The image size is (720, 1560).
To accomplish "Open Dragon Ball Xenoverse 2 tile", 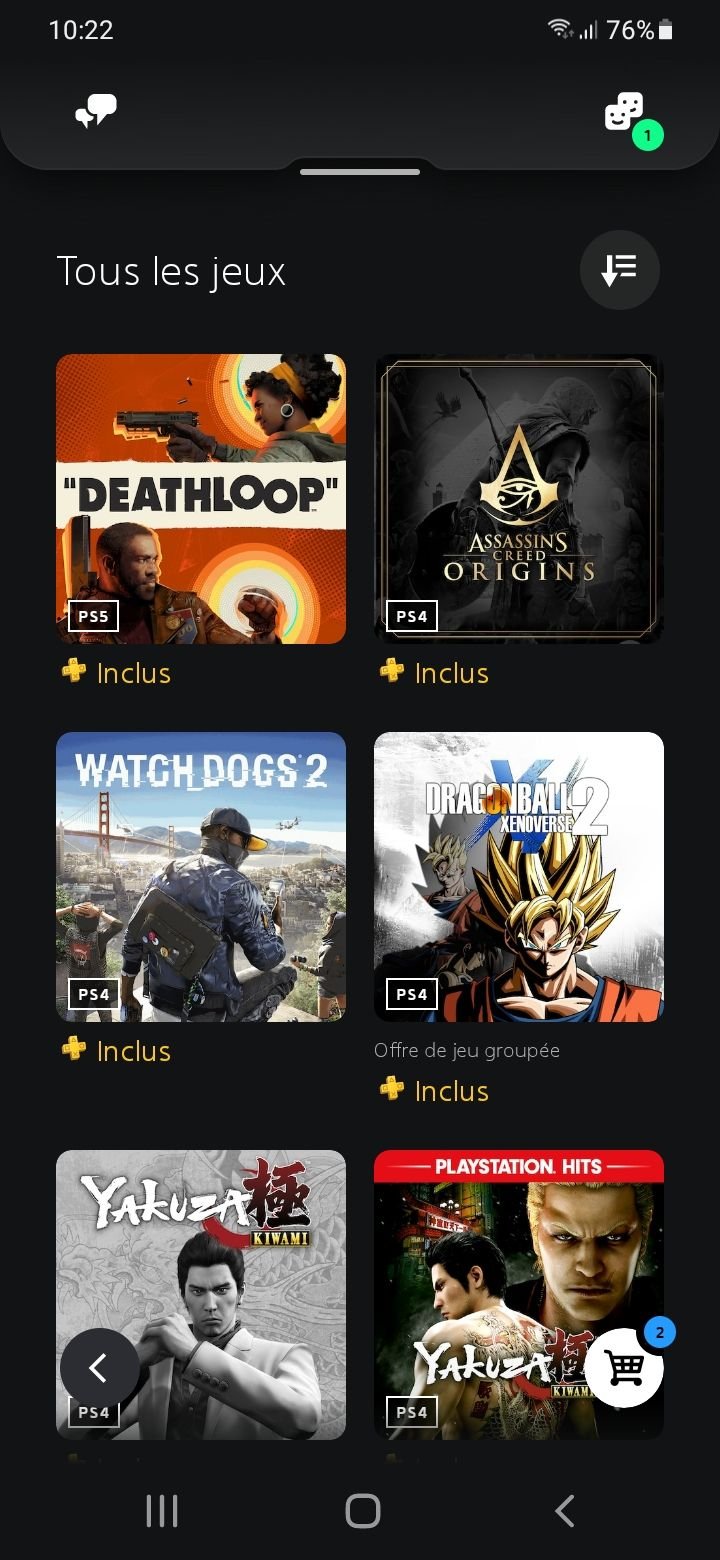I will point(519,877).
